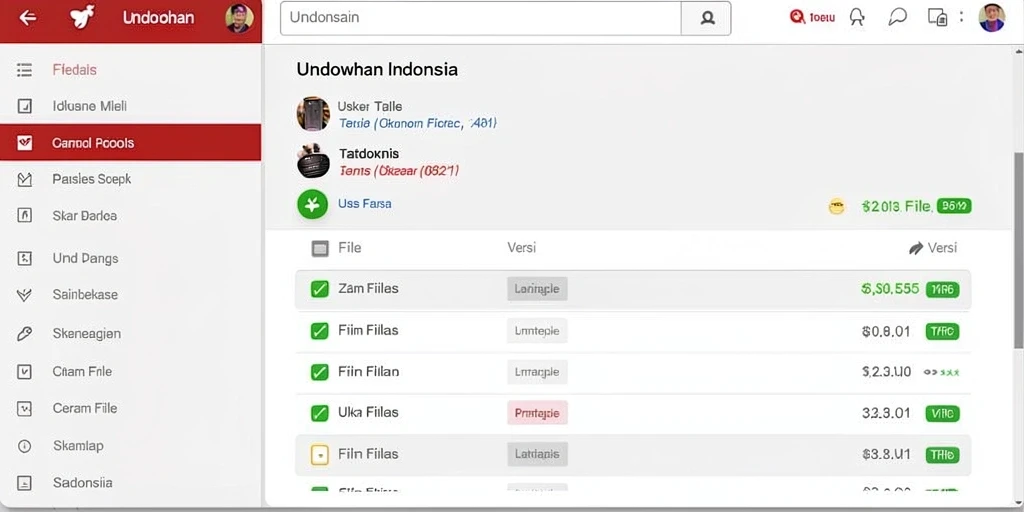This screenshot has height=512, width=1024.
Task: Toggle the yellow Filn Fiilas checkbox
Action: click(x=319, y=455)
